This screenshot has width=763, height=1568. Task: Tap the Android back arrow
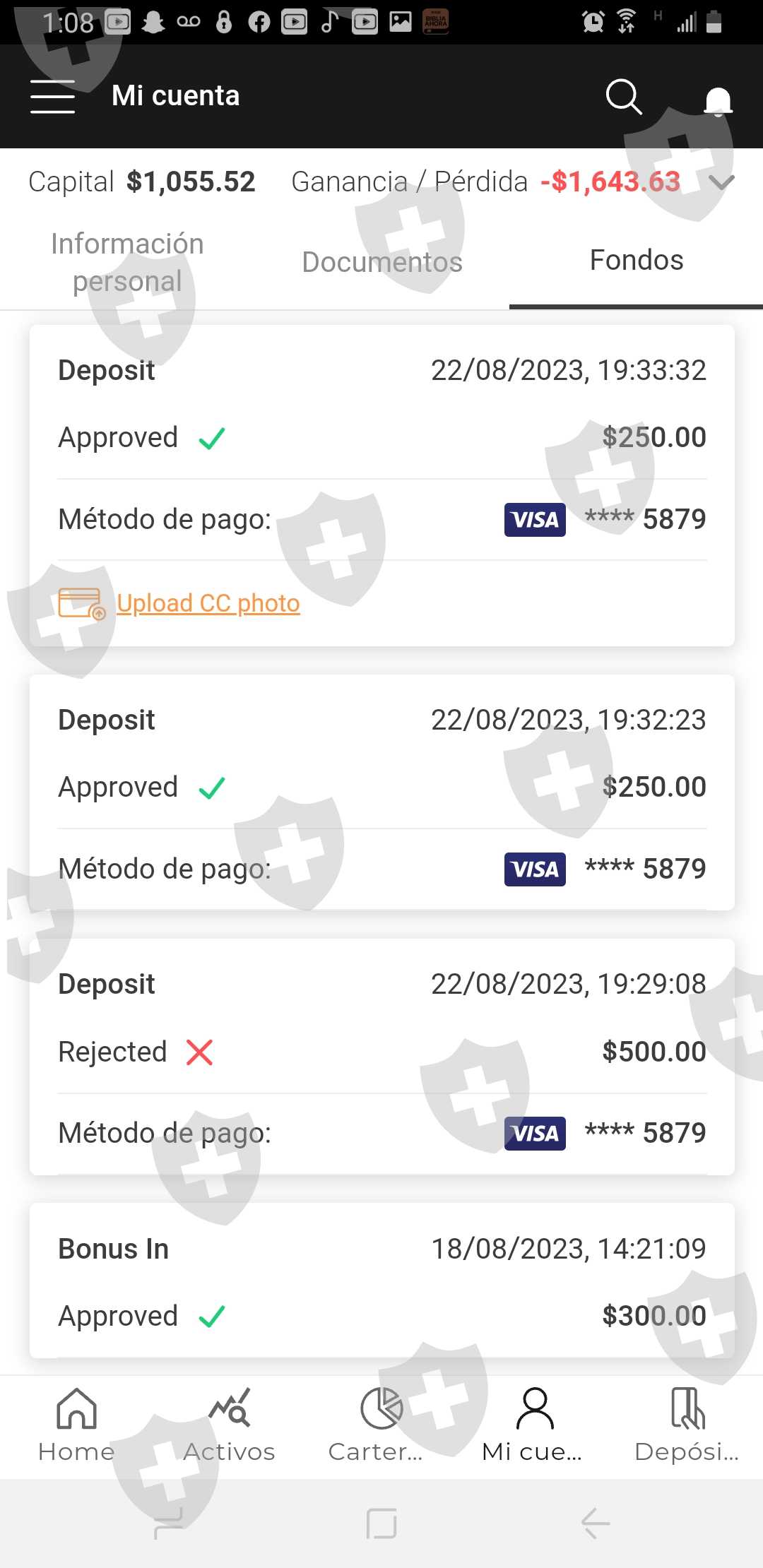[596, 1523]
